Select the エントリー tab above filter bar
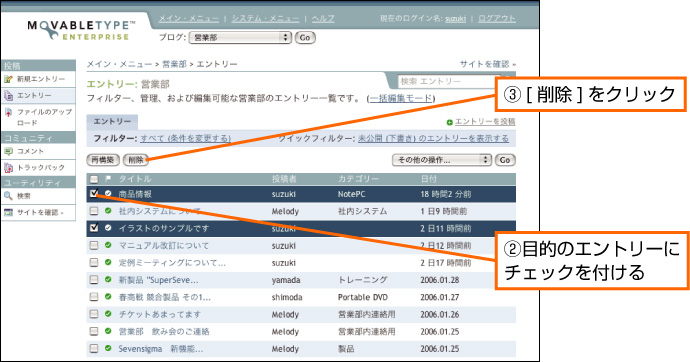This screenshot has width=690, height=362. click(112, 121)
